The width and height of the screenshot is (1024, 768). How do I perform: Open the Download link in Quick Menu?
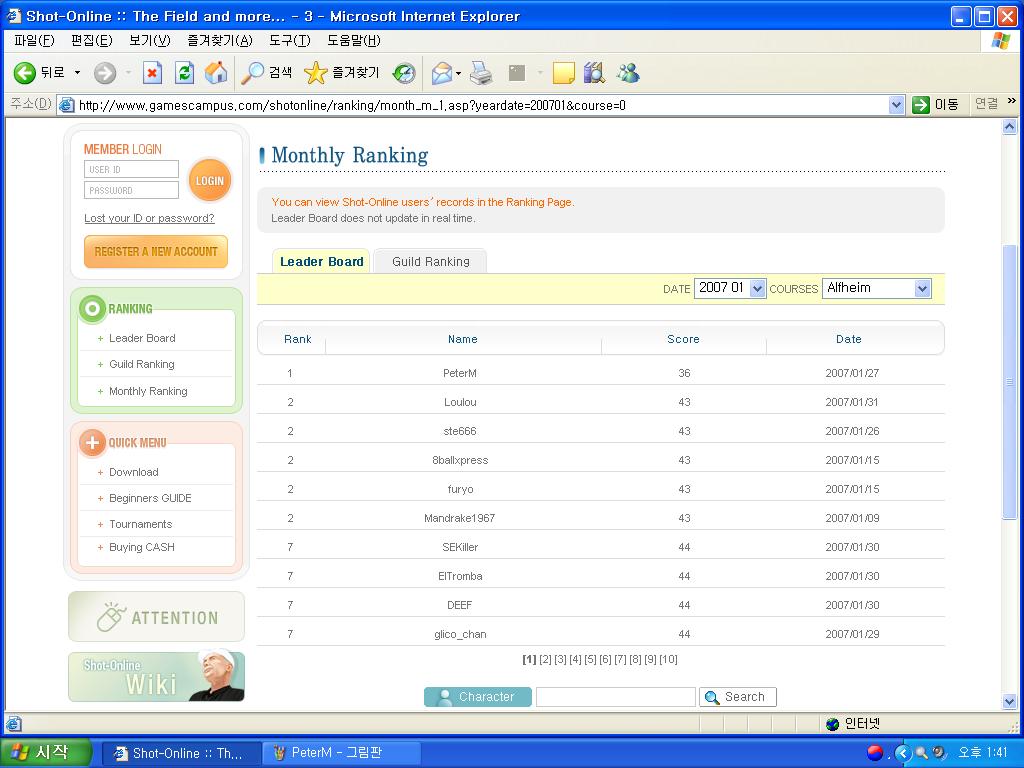pyautogui.click(x=133, y=472)
